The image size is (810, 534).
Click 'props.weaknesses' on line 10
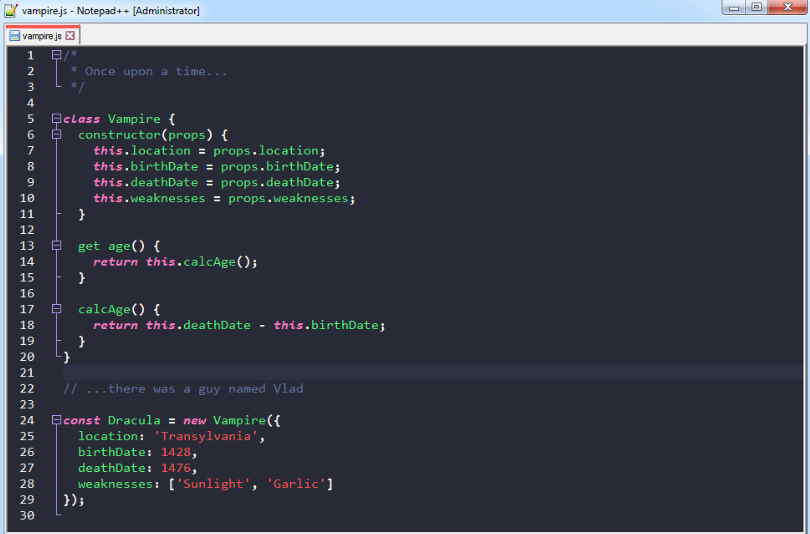click(289, 198)
